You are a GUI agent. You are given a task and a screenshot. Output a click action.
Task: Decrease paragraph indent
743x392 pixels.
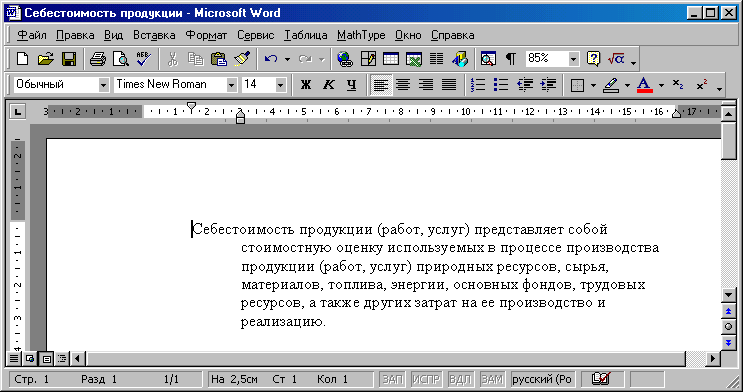click(x=525, y=85)
